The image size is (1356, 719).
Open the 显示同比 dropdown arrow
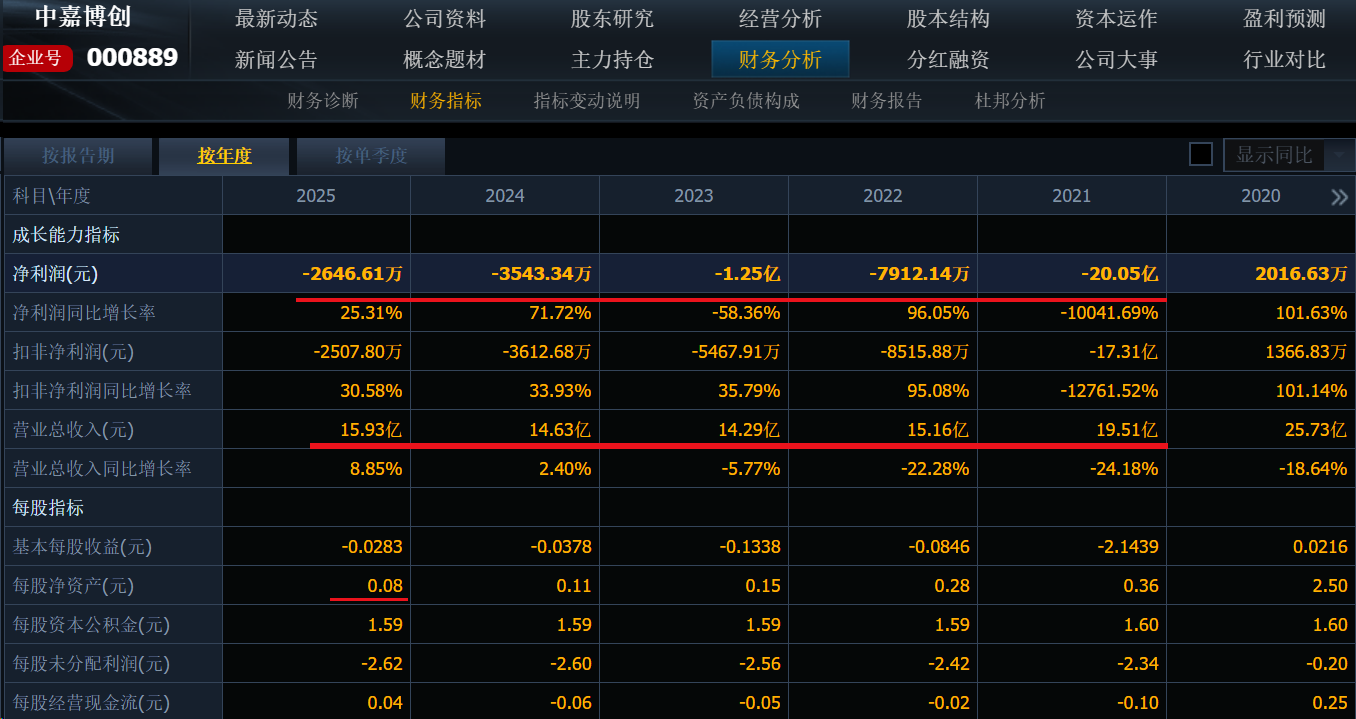pos(1338,156)
